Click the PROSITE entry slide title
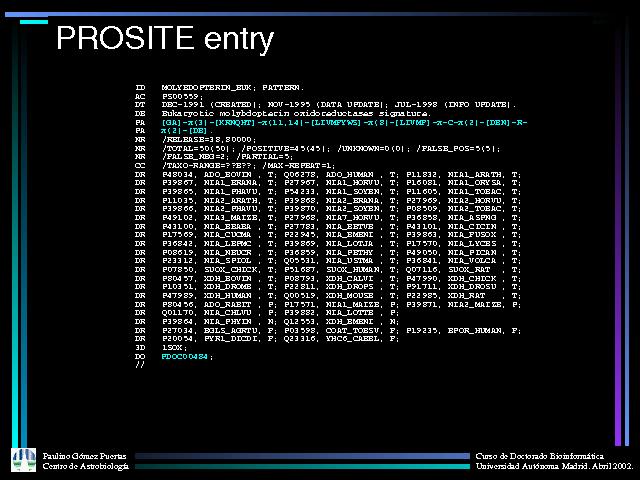 [x=164, y=39]
